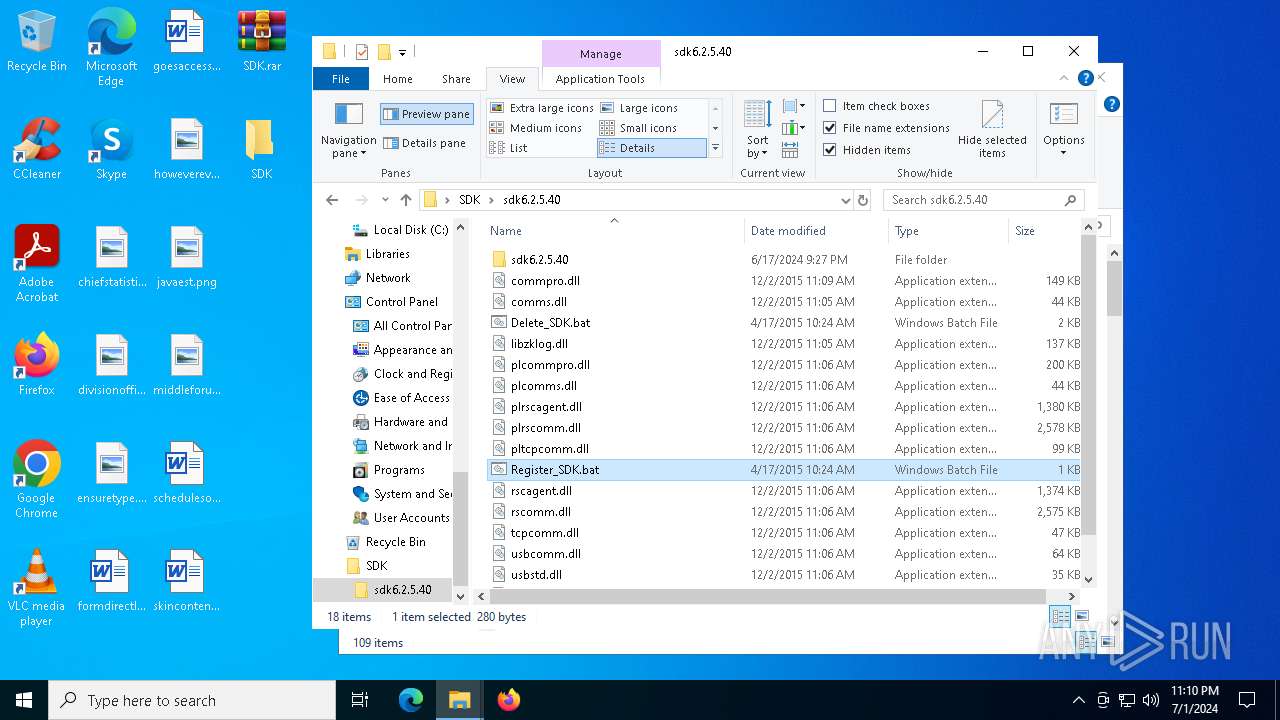Screen dimensions: 1280x720
Task: Select Local Disk (C:) in navigation tree
Action: [x=399, y=230]
